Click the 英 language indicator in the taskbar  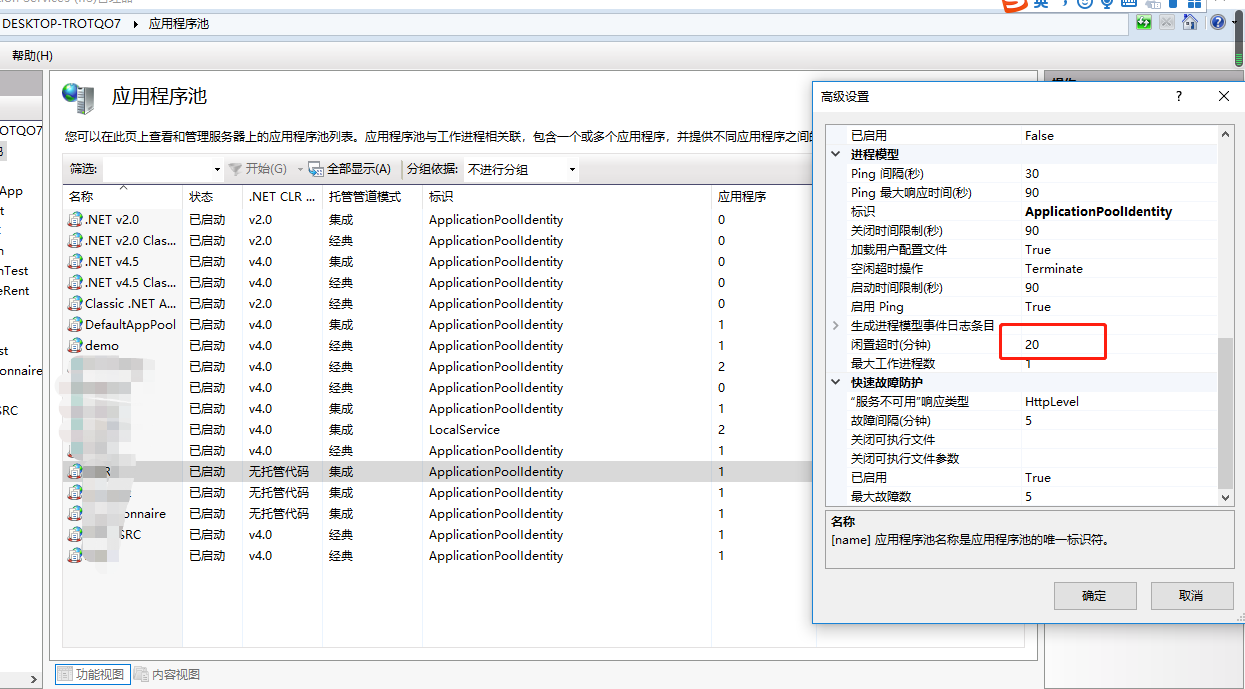(x=1040, y=4)
